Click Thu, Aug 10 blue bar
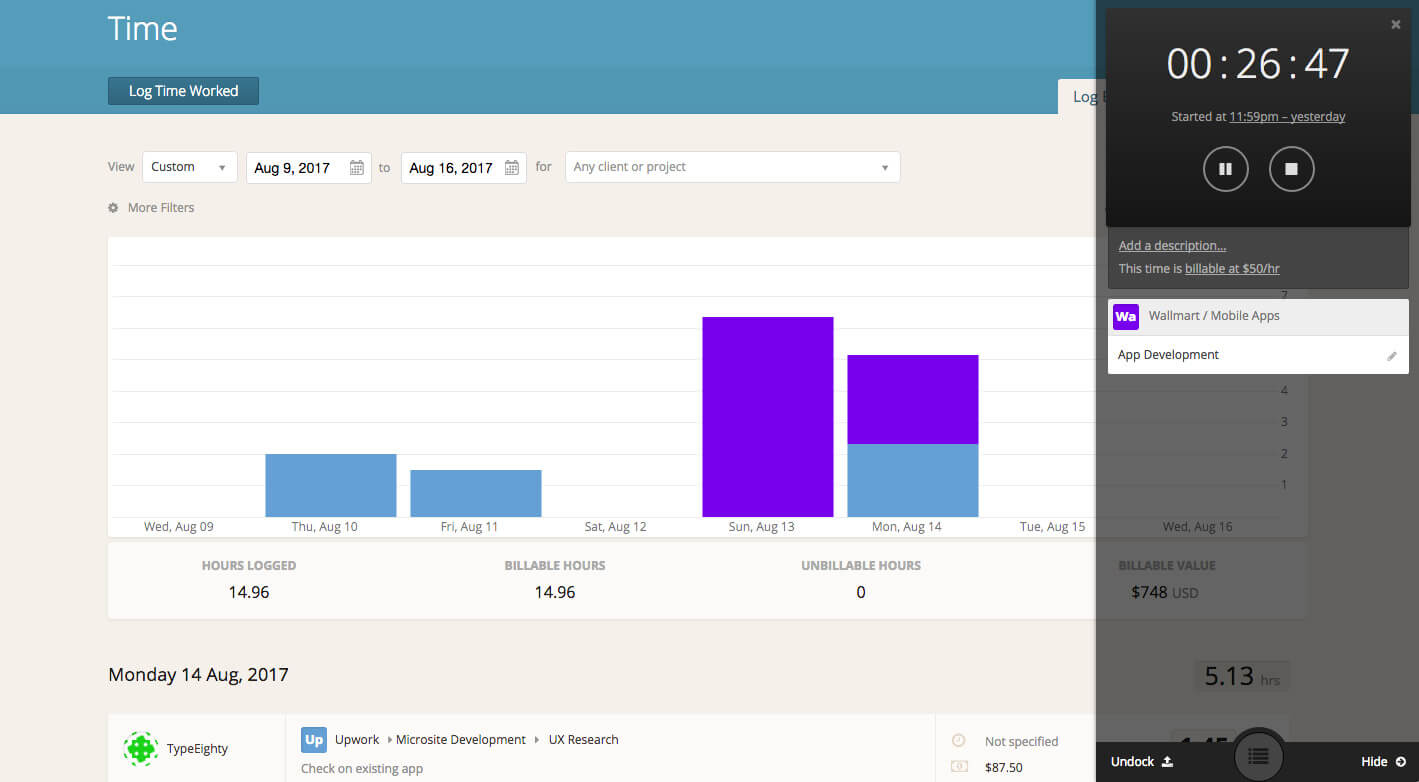Image resolution: width=1419 pixels, height=782 pixels. click(330, 485)
